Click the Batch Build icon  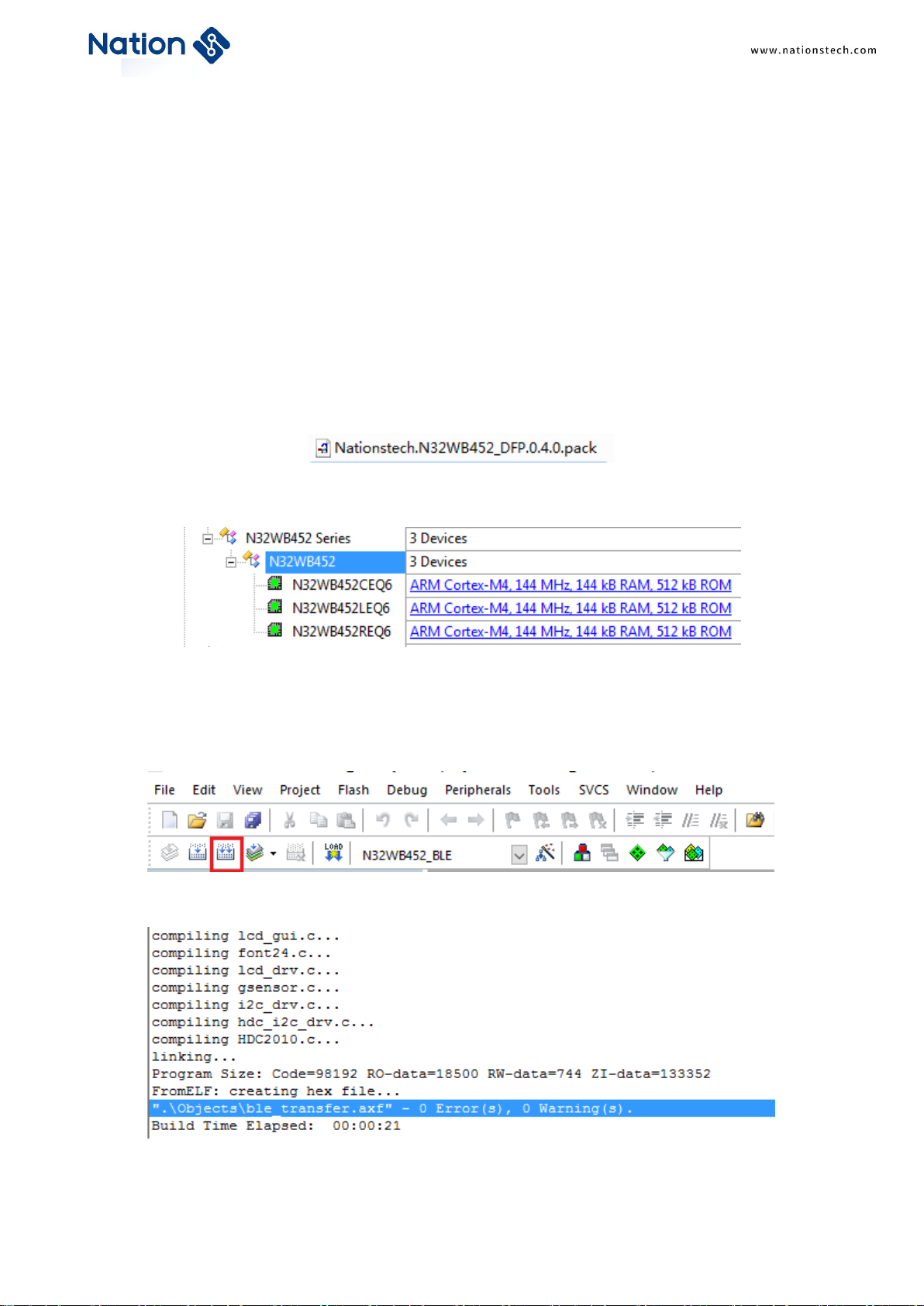tap(254, 853)
